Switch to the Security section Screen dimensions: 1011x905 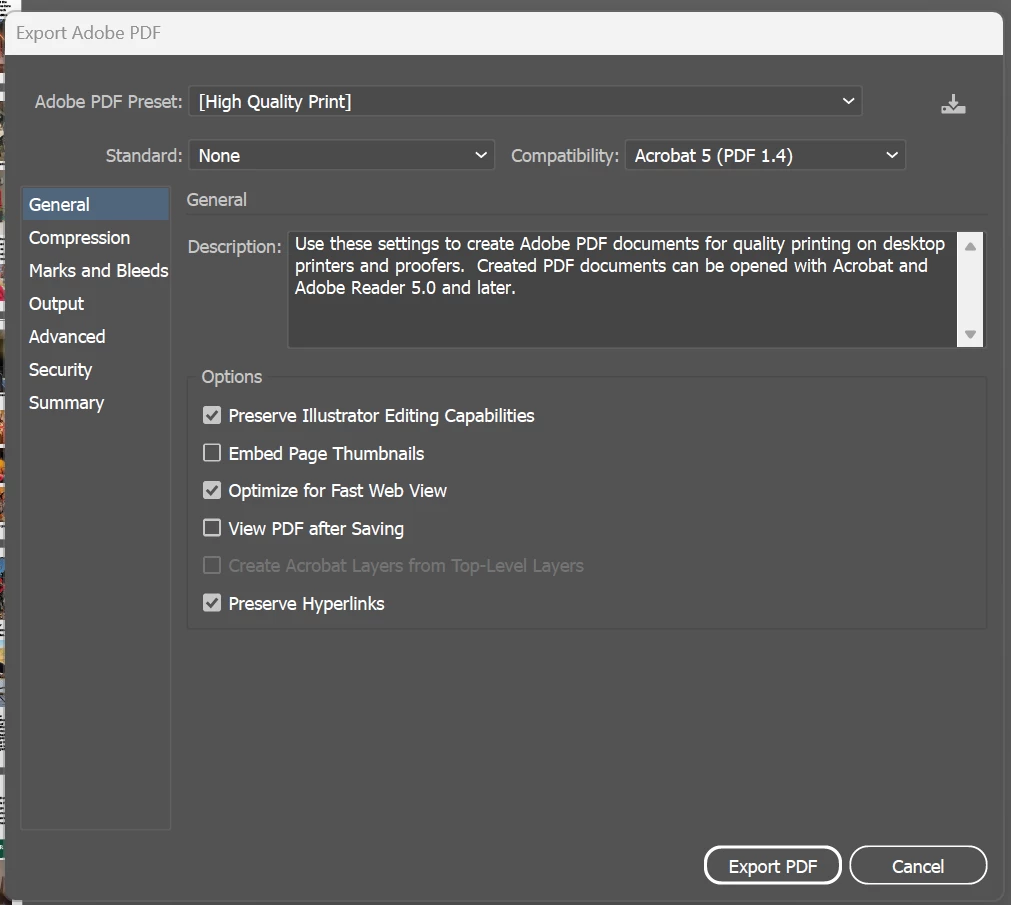[95, 369]
